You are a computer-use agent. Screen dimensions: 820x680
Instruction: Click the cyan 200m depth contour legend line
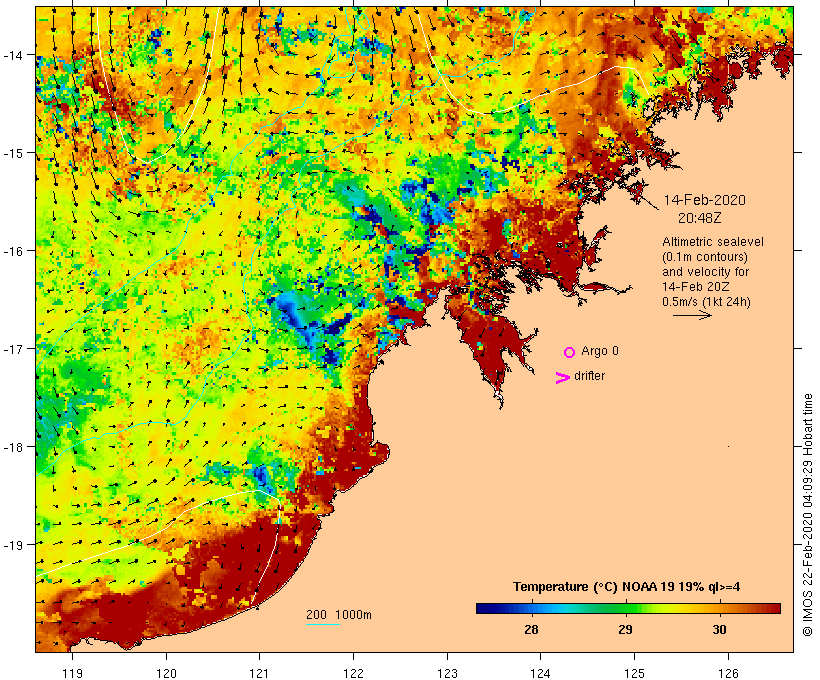323,624
